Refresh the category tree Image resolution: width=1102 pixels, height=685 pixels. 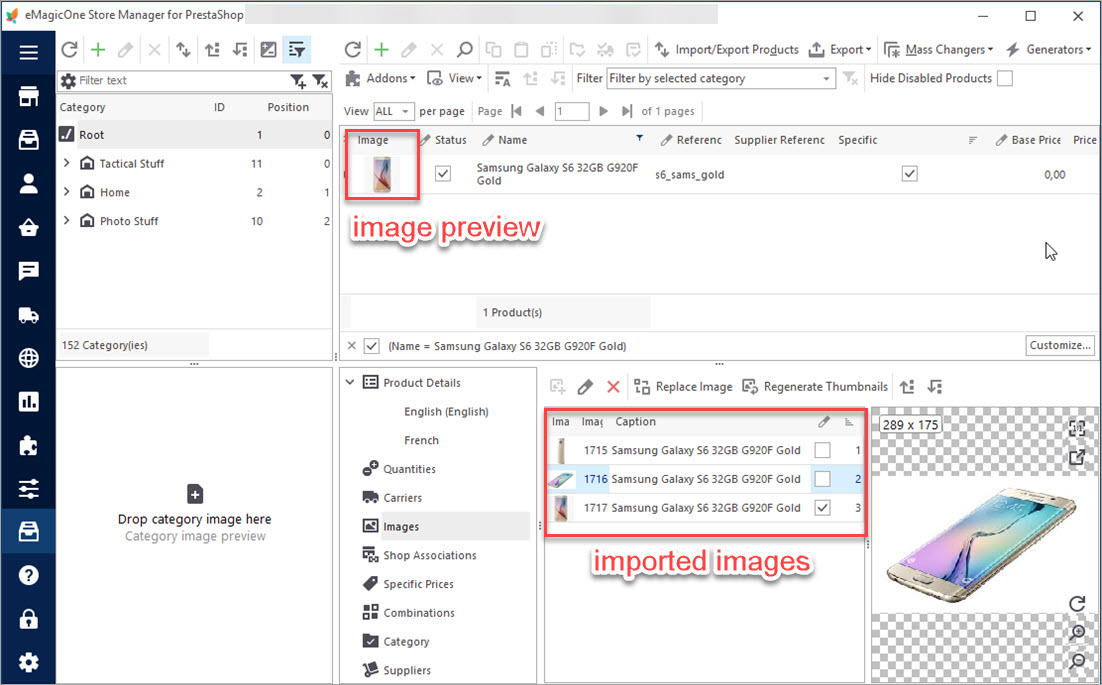[x=69, y=49]
